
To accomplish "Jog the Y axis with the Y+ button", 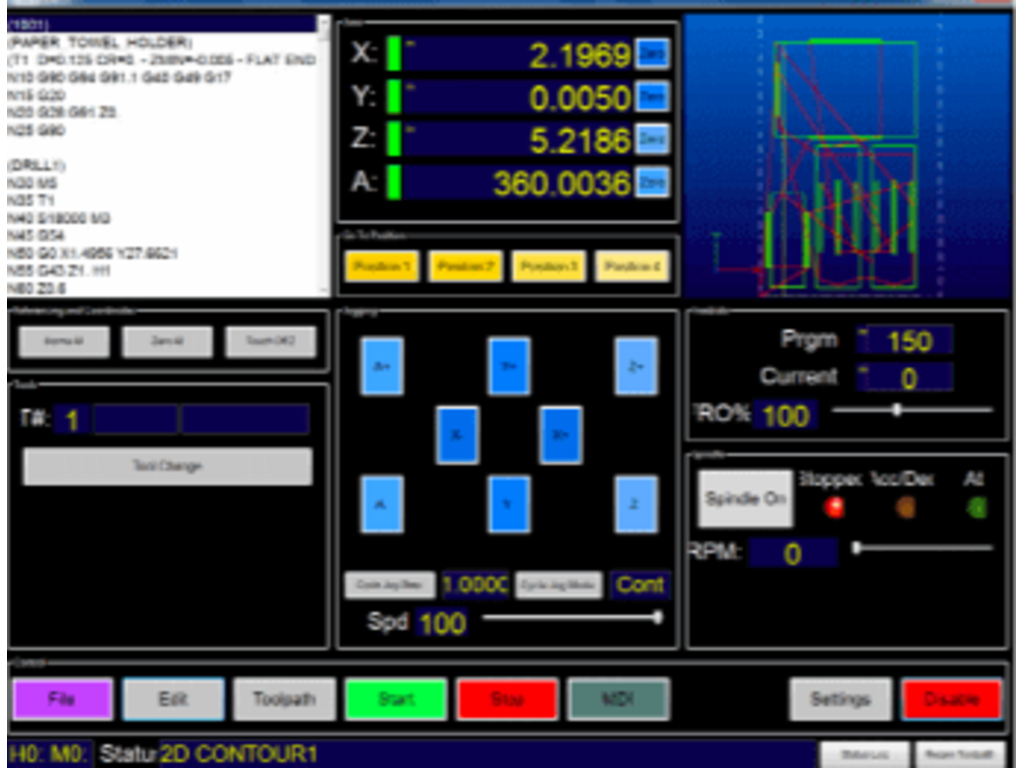I will pos(509,366).
